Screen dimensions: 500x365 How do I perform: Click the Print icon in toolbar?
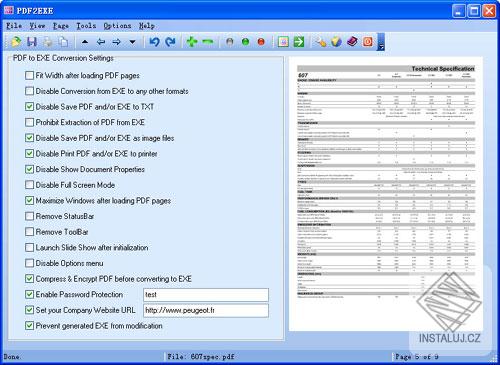tap(48, 42)
